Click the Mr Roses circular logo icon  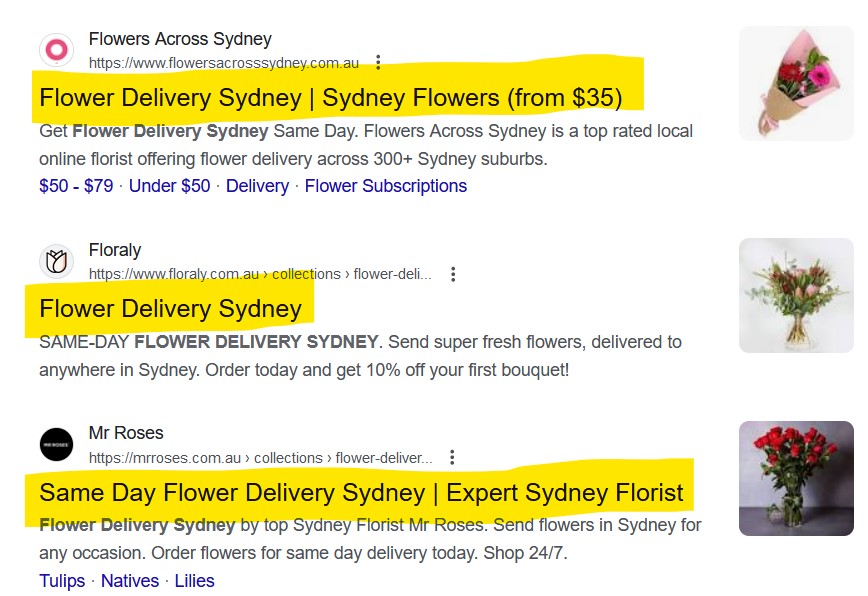coord(55,443)
